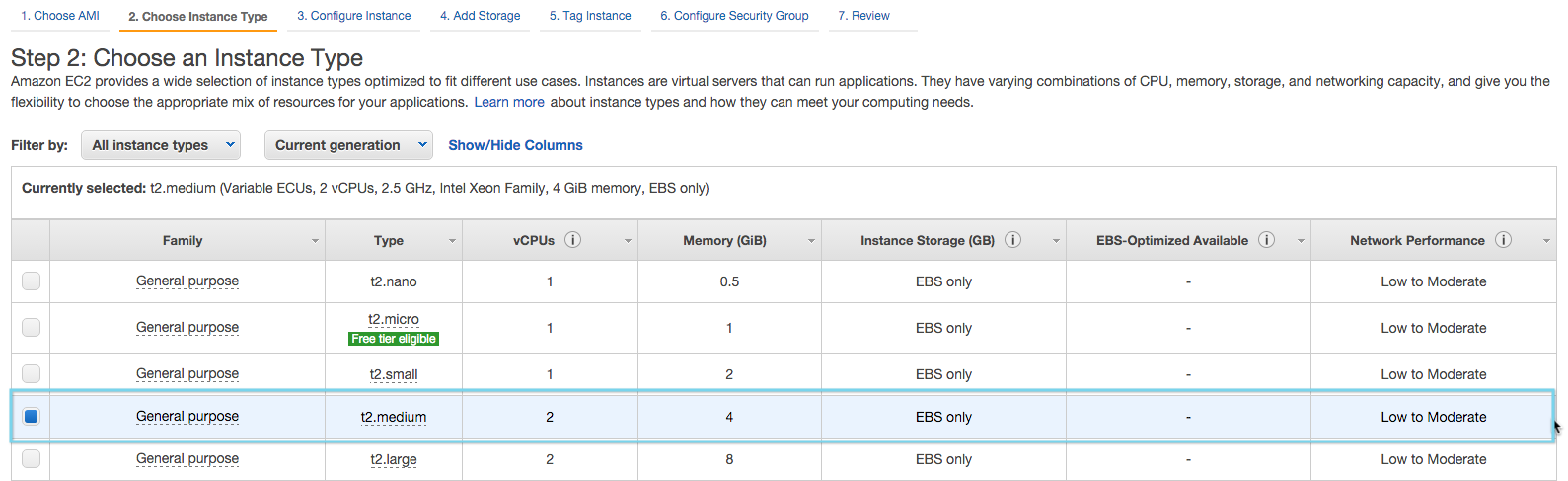Switch to 6. Configure Security Group tab
Viewport: 1568px width, 481px height.
pos(734,16)
